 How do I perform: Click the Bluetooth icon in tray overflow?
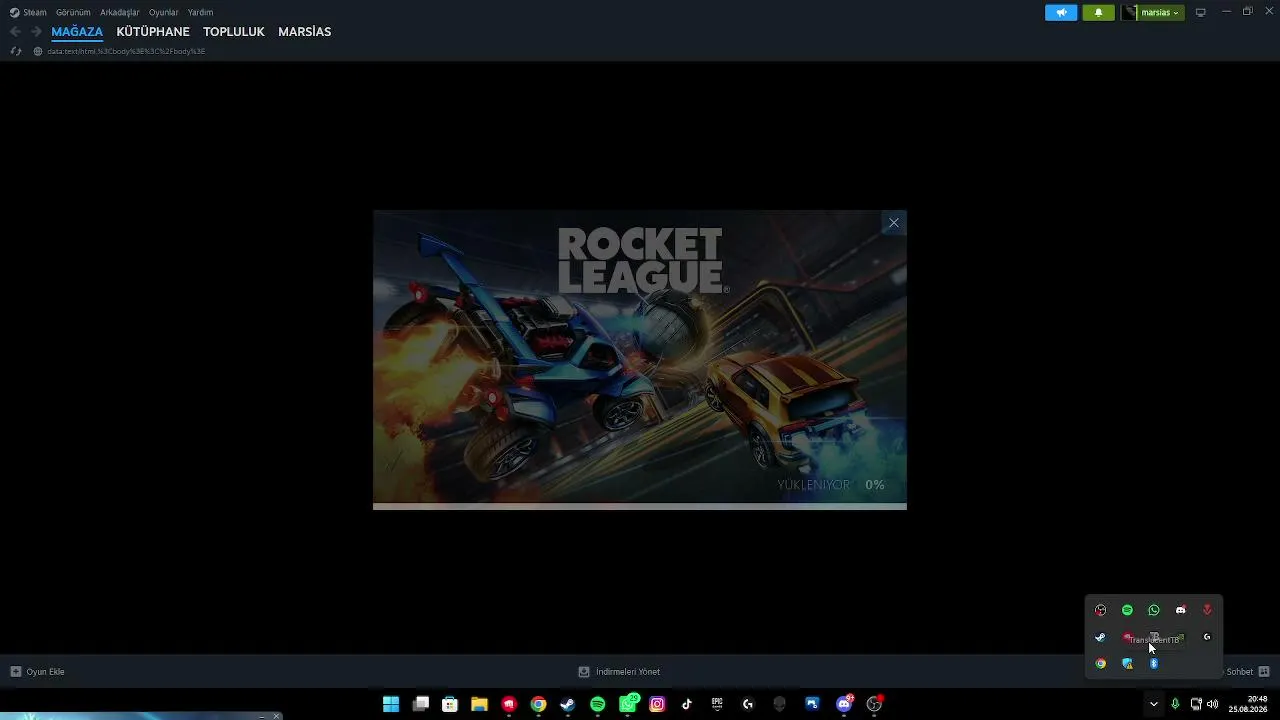[x=1154, y=663]
